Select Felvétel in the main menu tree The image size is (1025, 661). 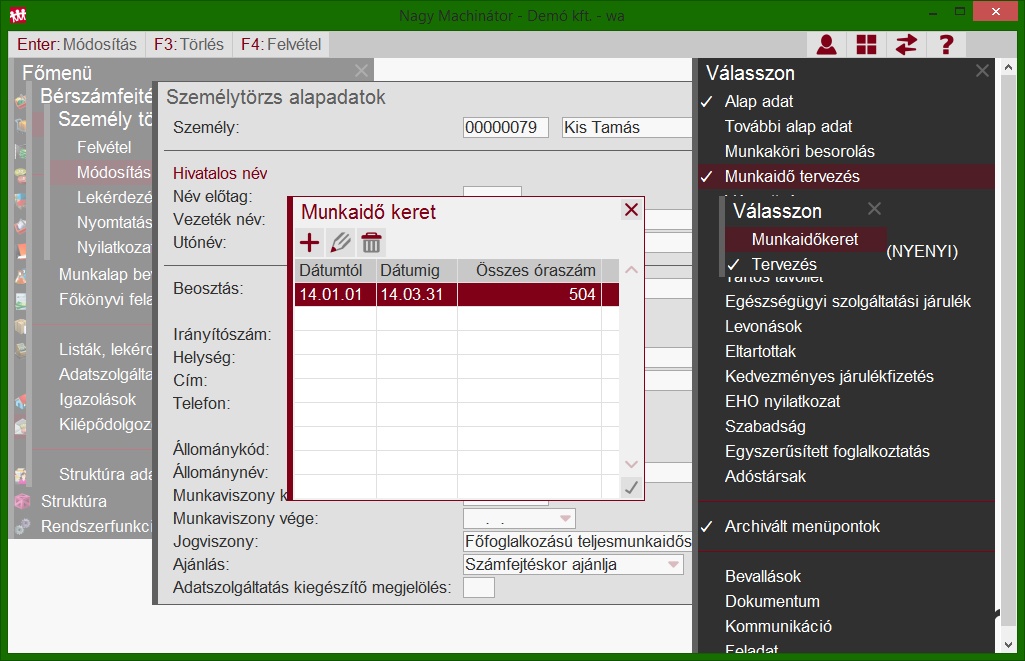point(104,147)
